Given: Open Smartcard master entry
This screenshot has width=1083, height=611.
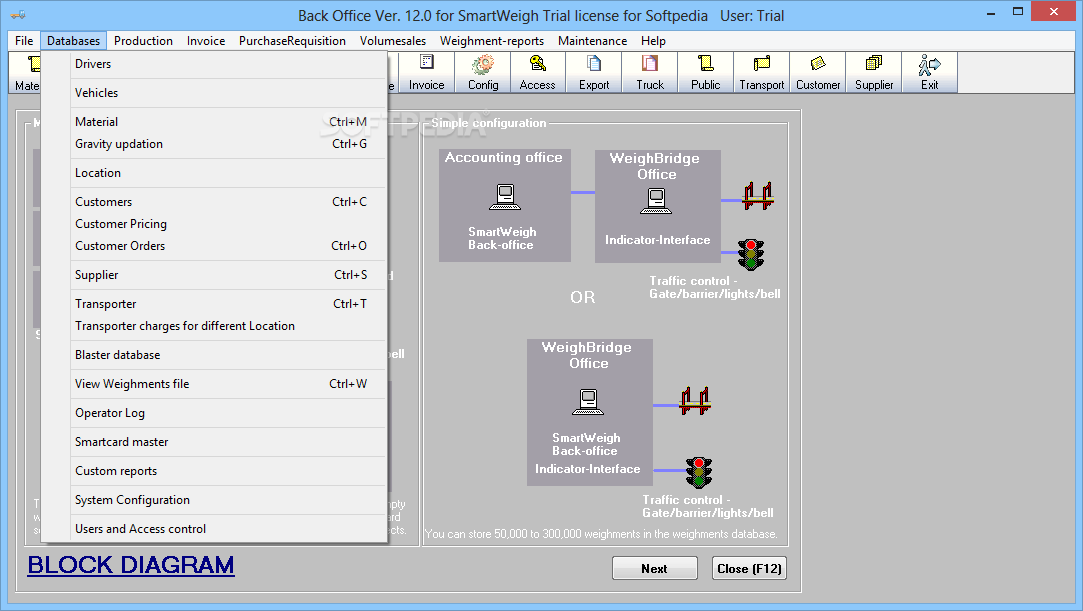Looking at the screenshot, I should pyautogui.click(x=214, y=442).
